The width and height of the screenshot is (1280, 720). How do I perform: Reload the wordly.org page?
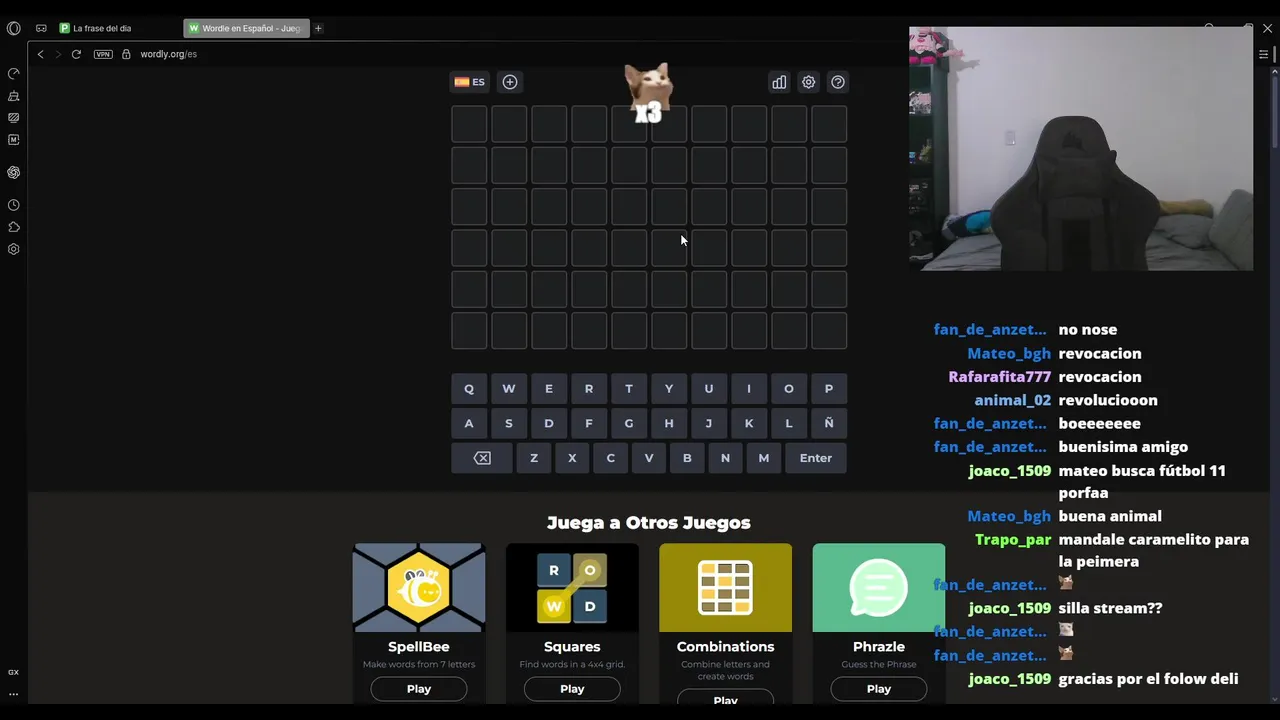click(76, 54)
